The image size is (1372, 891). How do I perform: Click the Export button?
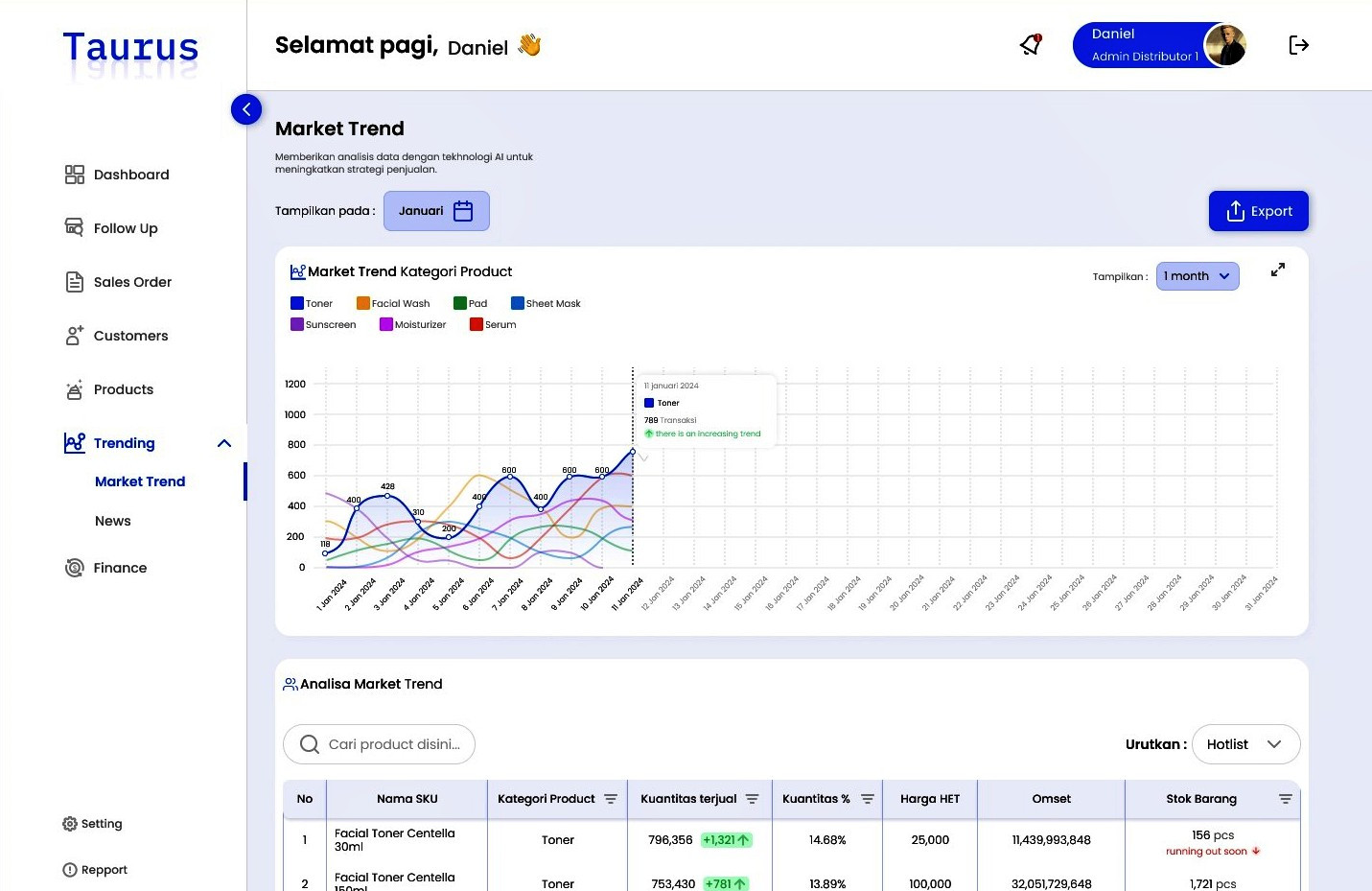[1258, 211]
